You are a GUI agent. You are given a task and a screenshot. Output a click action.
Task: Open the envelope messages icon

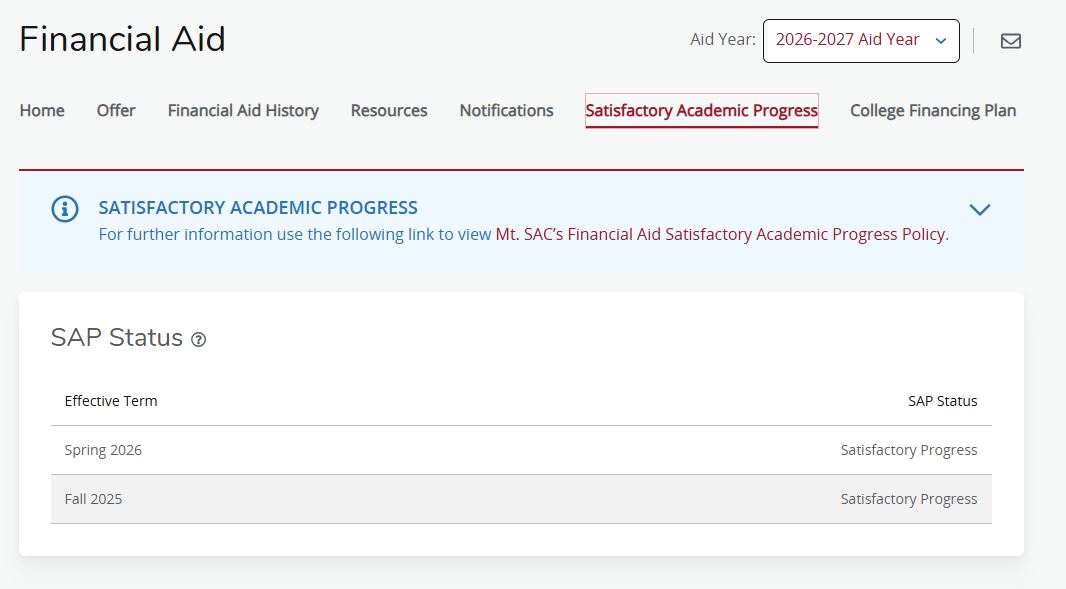pos(1010,41)
